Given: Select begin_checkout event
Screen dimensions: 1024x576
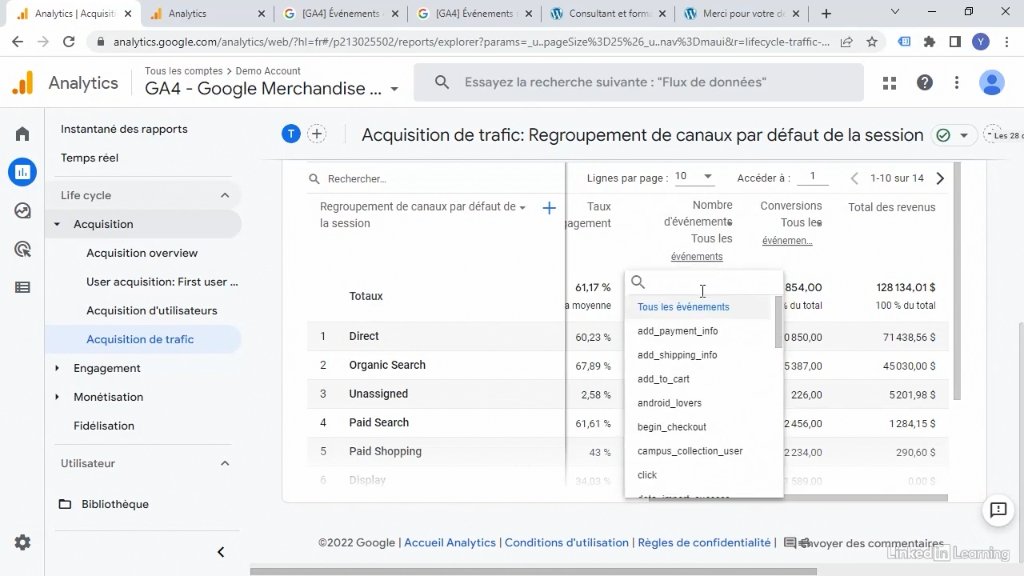Looking at the screenshot, I should pos(671,427).
